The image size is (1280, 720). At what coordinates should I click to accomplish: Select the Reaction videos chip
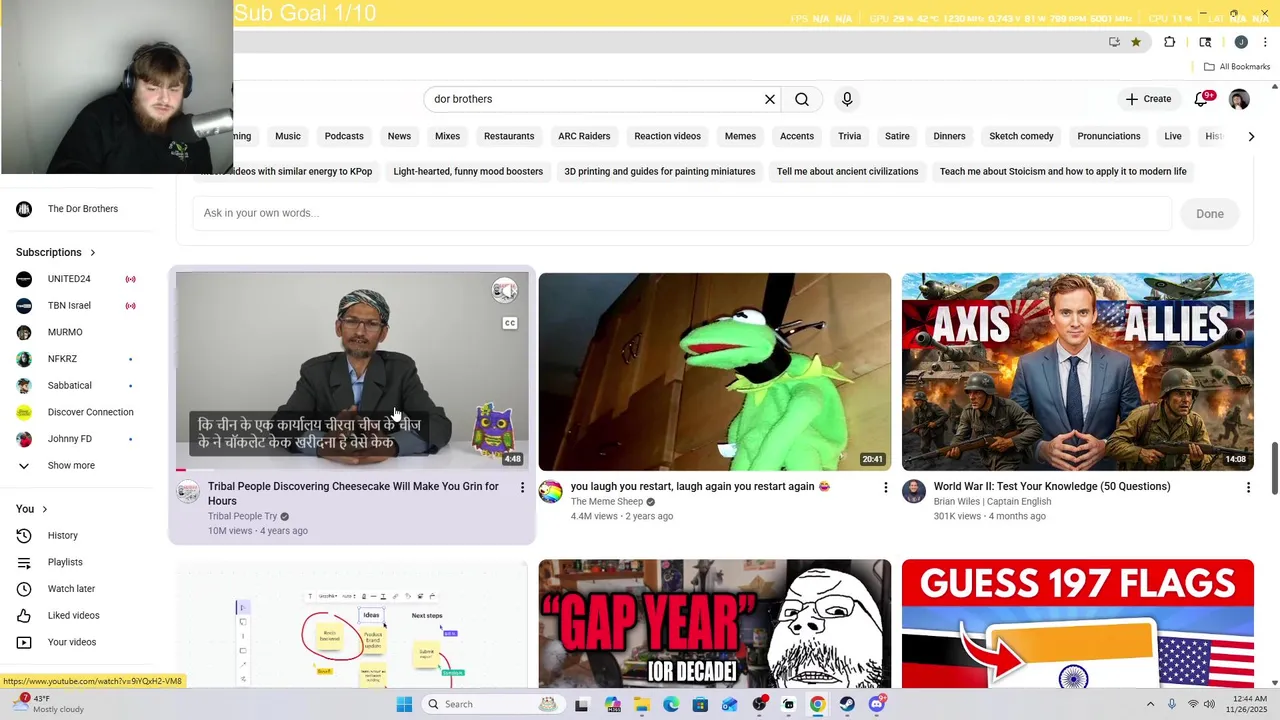[667, 136]
